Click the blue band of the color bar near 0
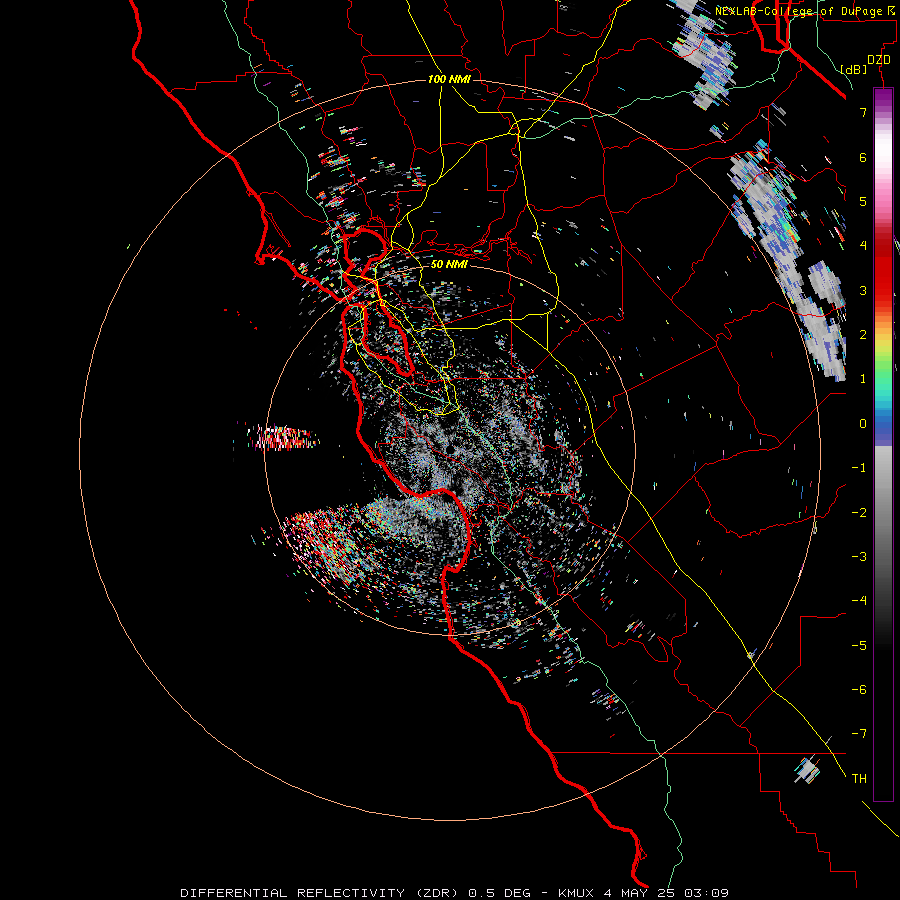Screen dimensions: 900x900 (x=883, y=428)
